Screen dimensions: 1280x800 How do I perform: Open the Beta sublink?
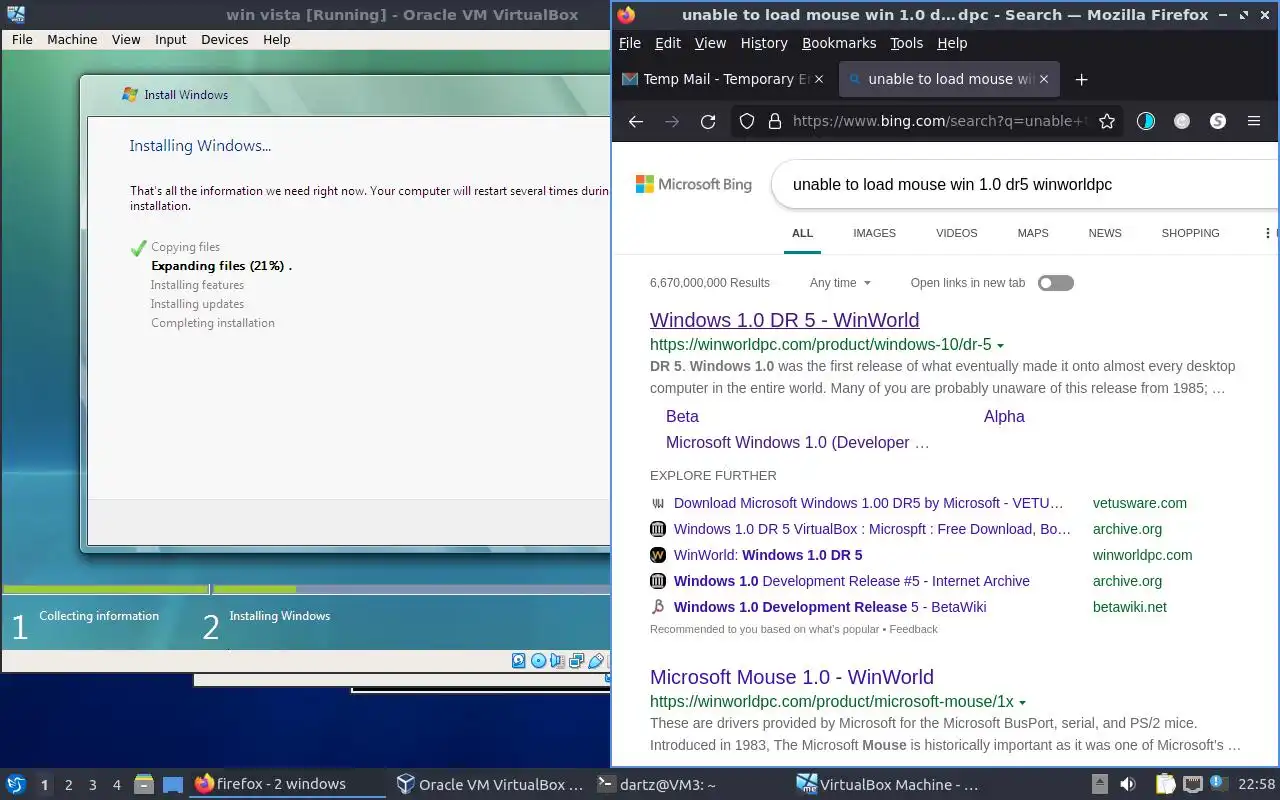[682, 417]
